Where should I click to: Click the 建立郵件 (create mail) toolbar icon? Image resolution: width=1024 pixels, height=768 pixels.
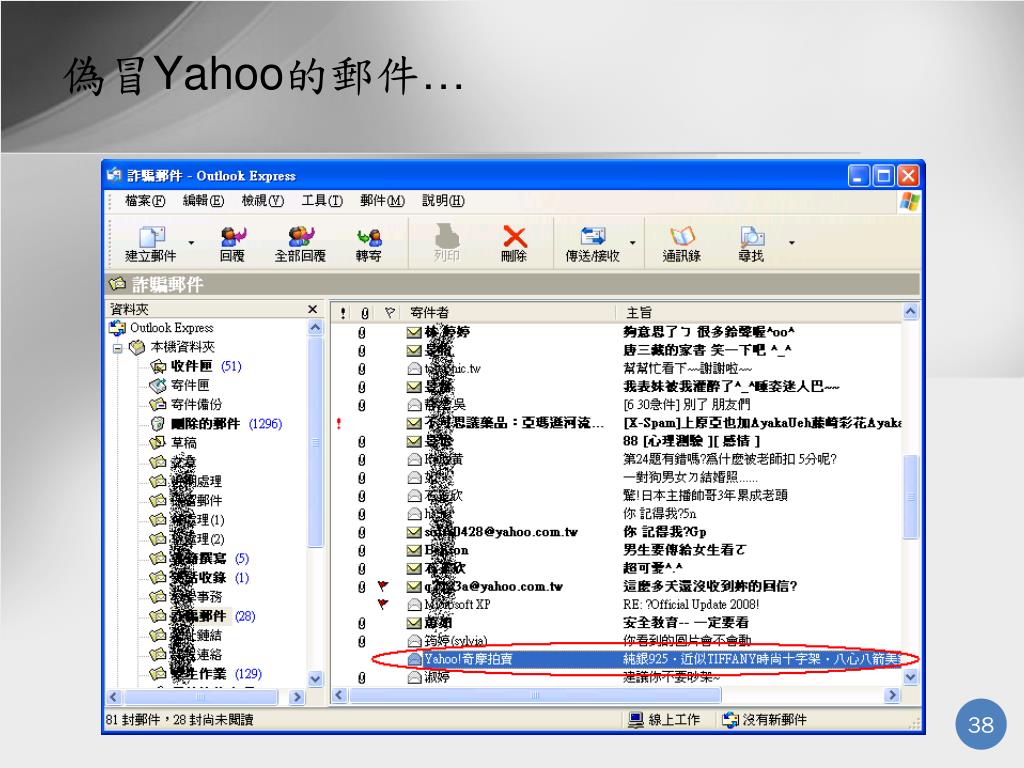click(151, 242)
